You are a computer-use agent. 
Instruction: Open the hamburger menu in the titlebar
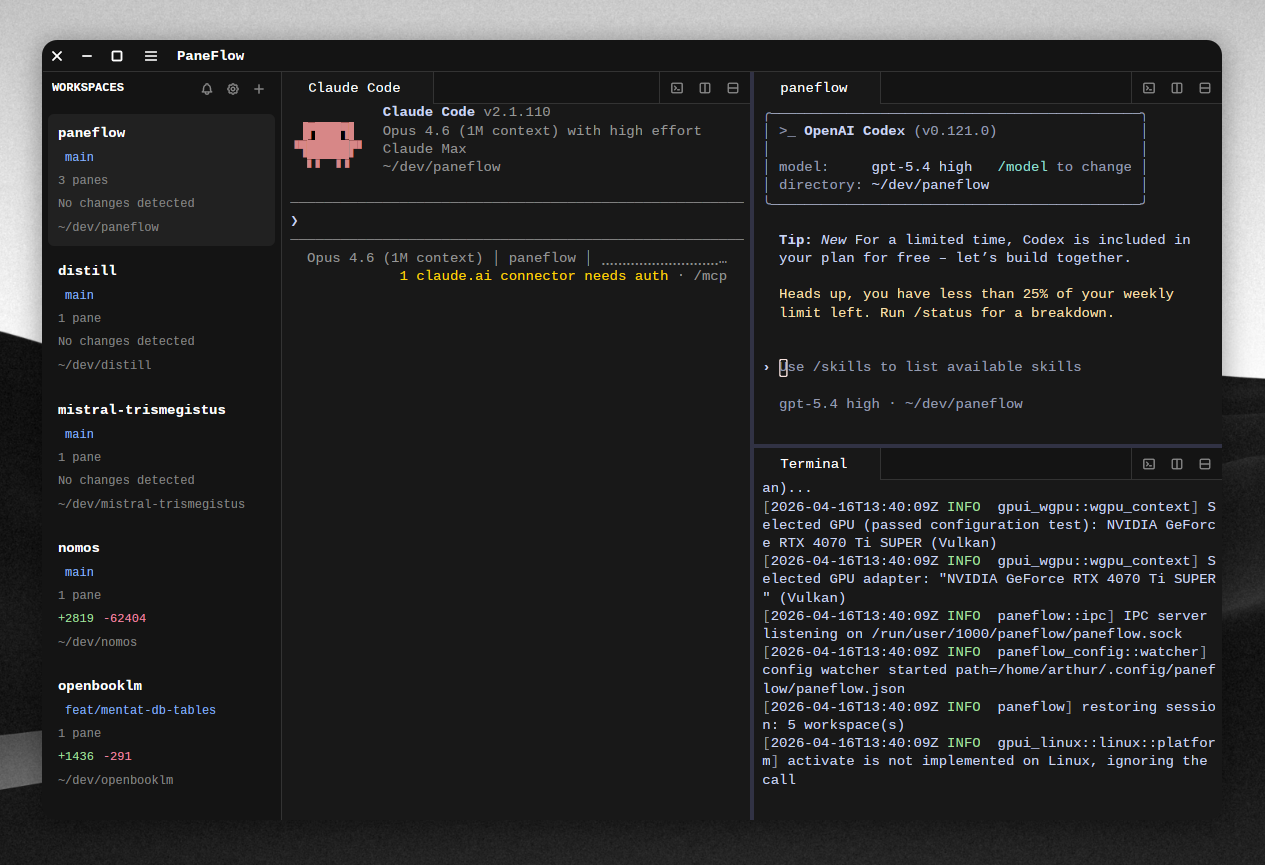[x=150, y=56]
